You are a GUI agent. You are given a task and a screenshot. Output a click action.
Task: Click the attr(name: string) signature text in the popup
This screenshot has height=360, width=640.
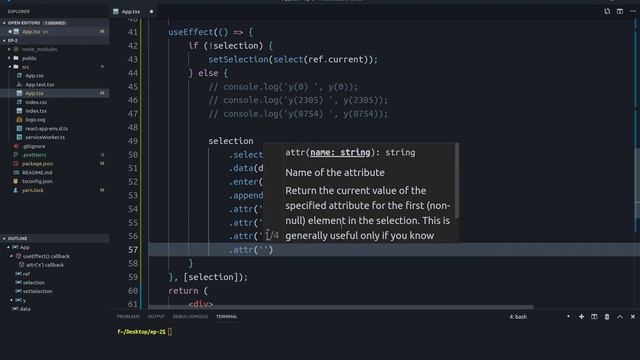(350, 153)
